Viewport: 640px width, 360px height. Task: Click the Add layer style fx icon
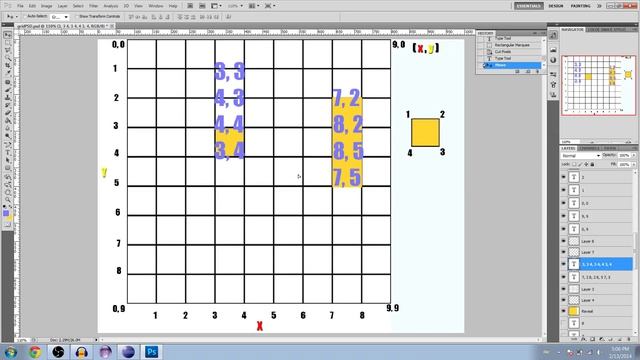tap(583, 339)
